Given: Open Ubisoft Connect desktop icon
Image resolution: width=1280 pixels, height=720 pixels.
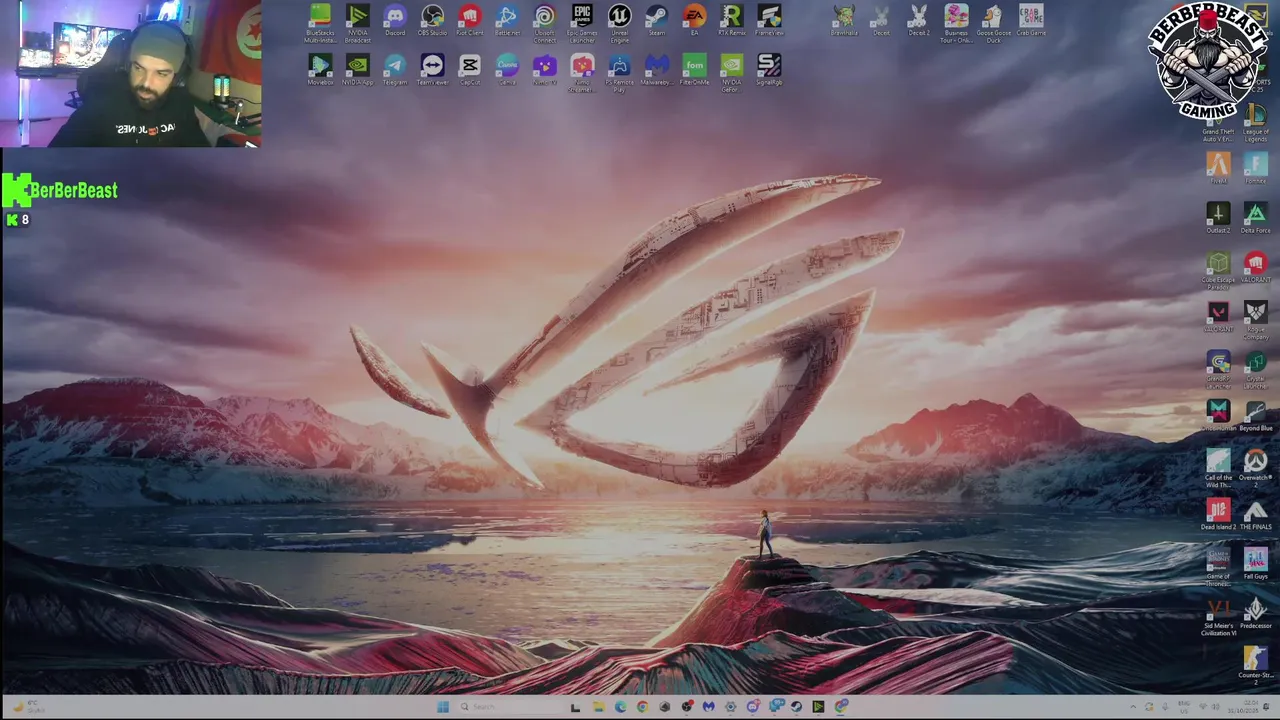Looking at the screenshot, I should (544, 23).
